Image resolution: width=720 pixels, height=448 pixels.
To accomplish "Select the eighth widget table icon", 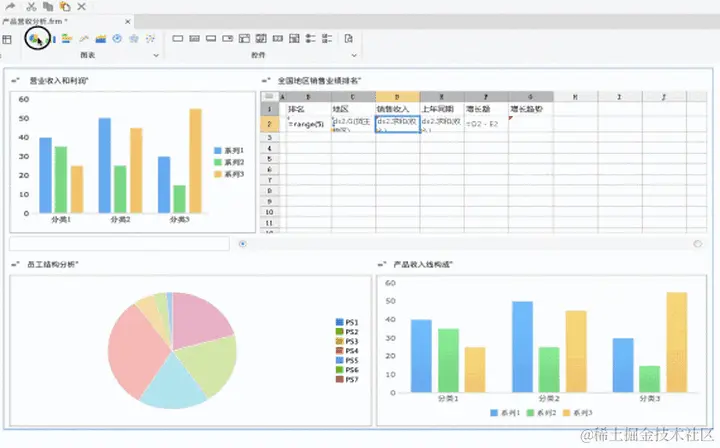I will 294,39.
